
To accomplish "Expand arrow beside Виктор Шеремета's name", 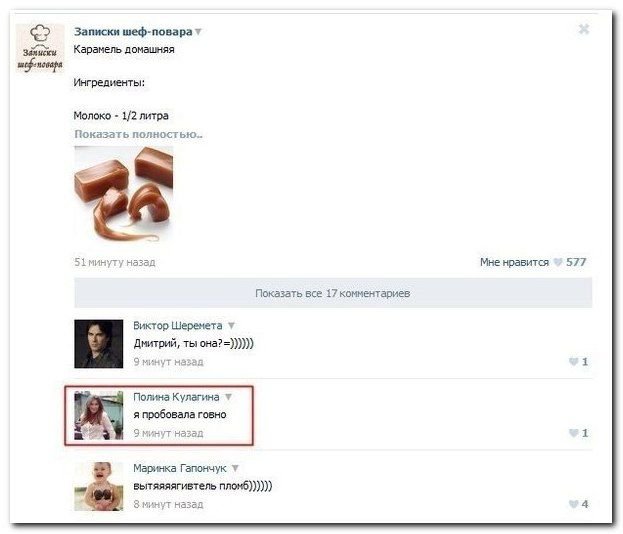I will tap(231, 325).
